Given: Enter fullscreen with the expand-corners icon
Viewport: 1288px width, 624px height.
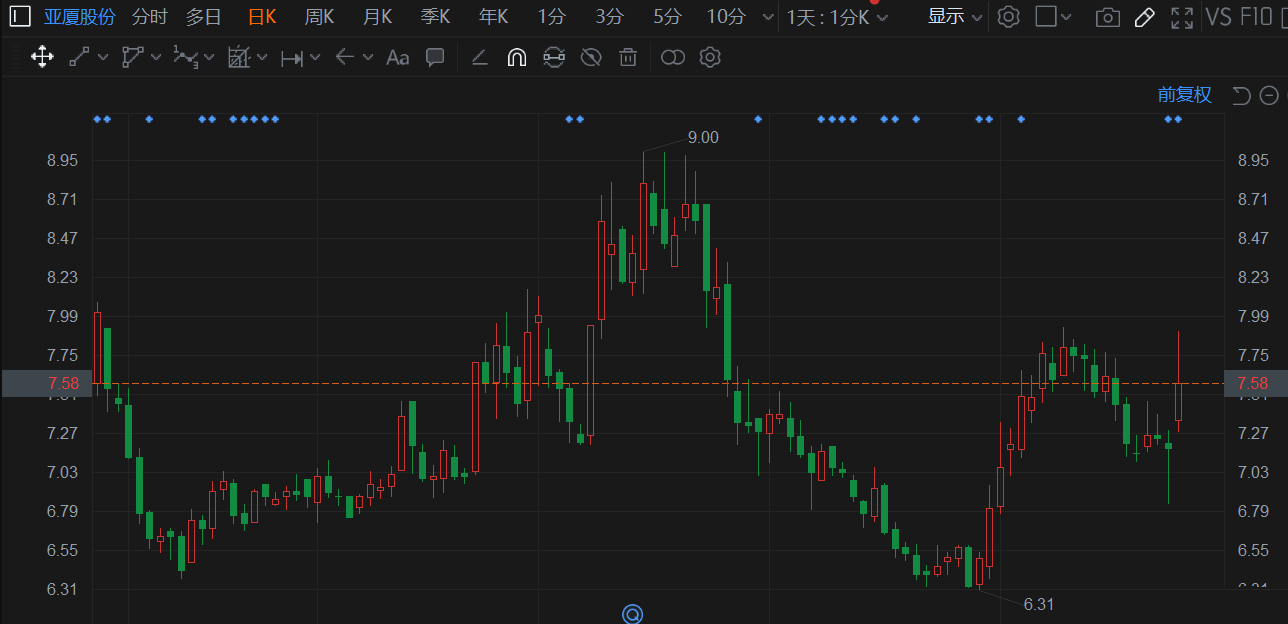Looking at the screenshot, I should pos(1182,17).
